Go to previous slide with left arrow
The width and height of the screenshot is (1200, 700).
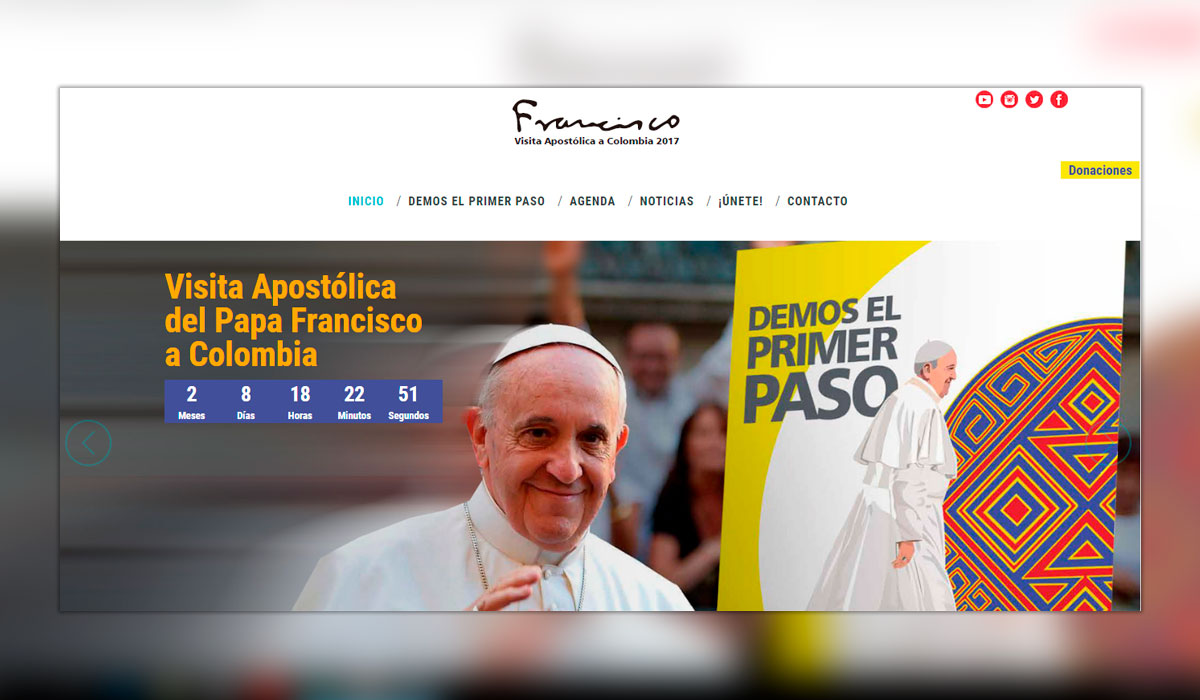tap(88, 442)
